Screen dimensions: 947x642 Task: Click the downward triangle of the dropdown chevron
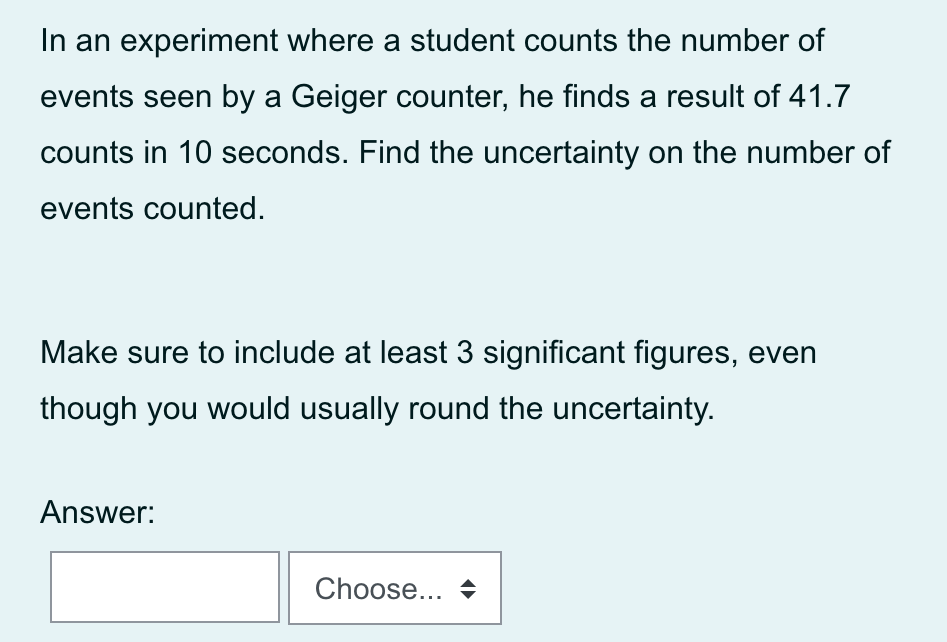[x=470, y=594]
